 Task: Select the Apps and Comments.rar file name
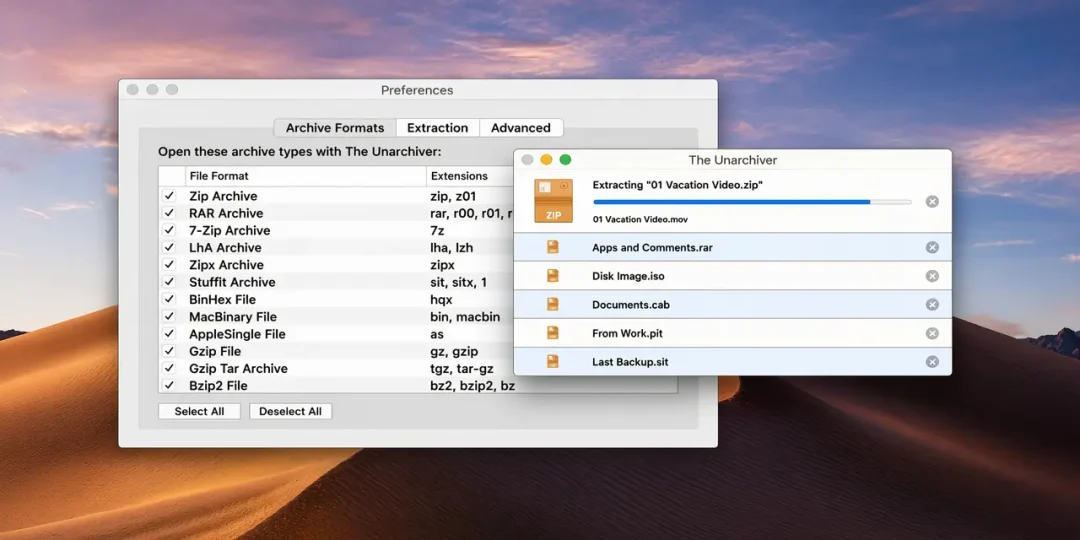tap(652, 247)
